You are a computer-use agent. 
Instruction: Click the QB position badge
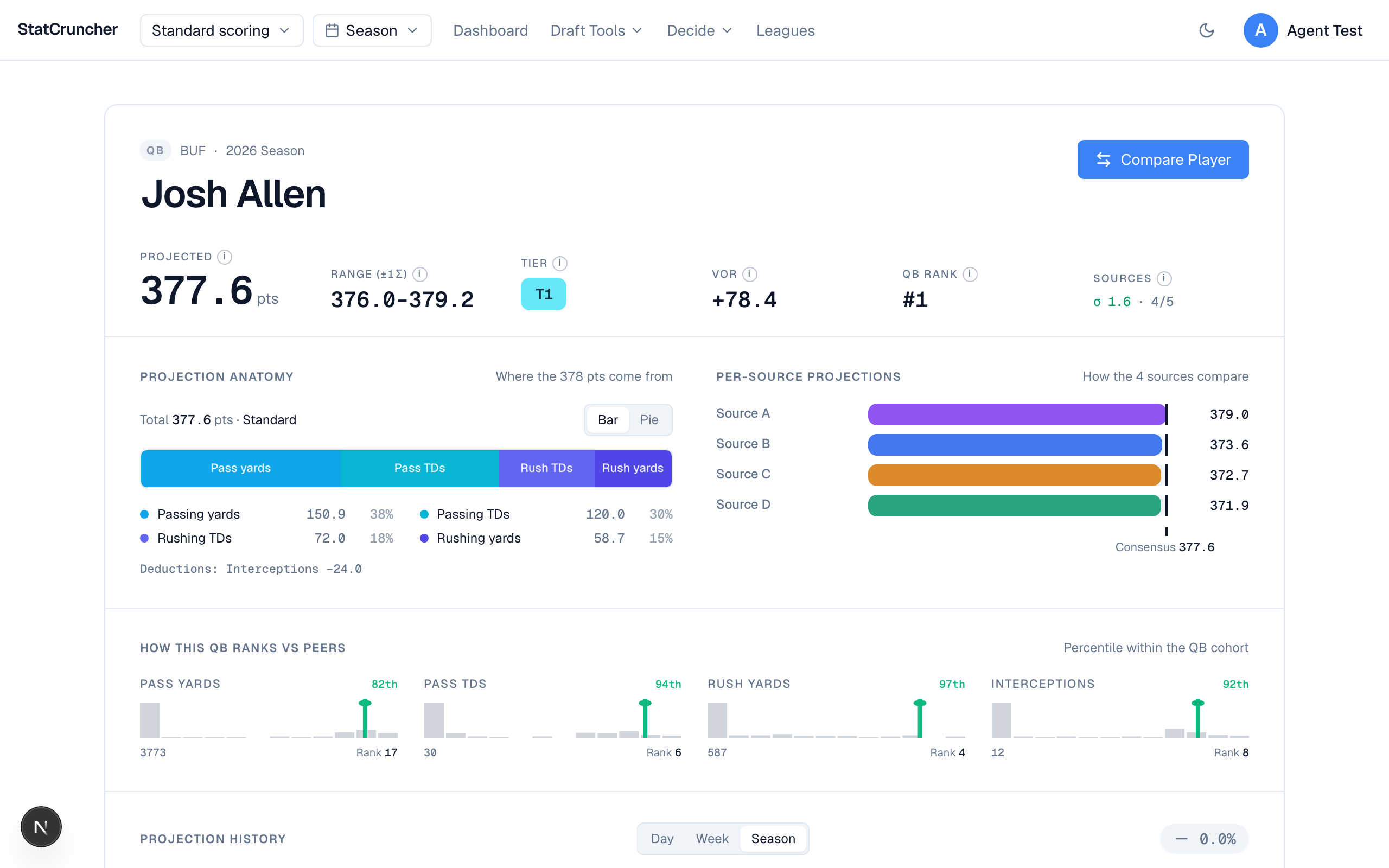(155, 150)
